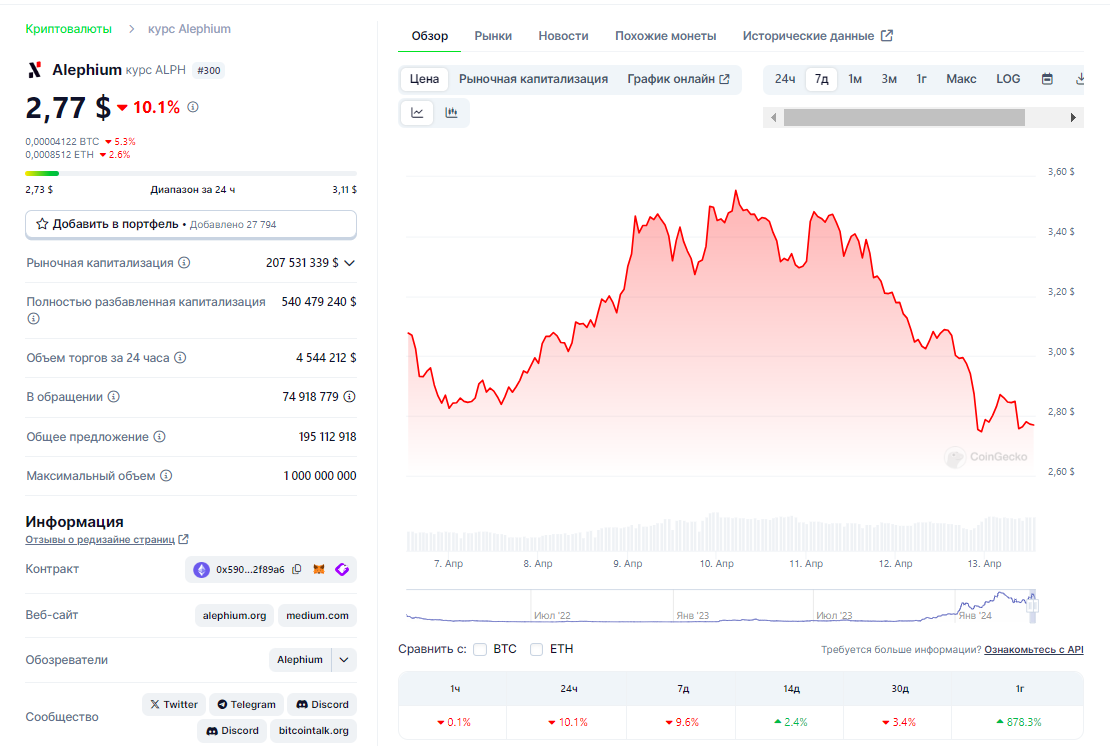Click the purple icon after MetaMask

pos(342,569)
